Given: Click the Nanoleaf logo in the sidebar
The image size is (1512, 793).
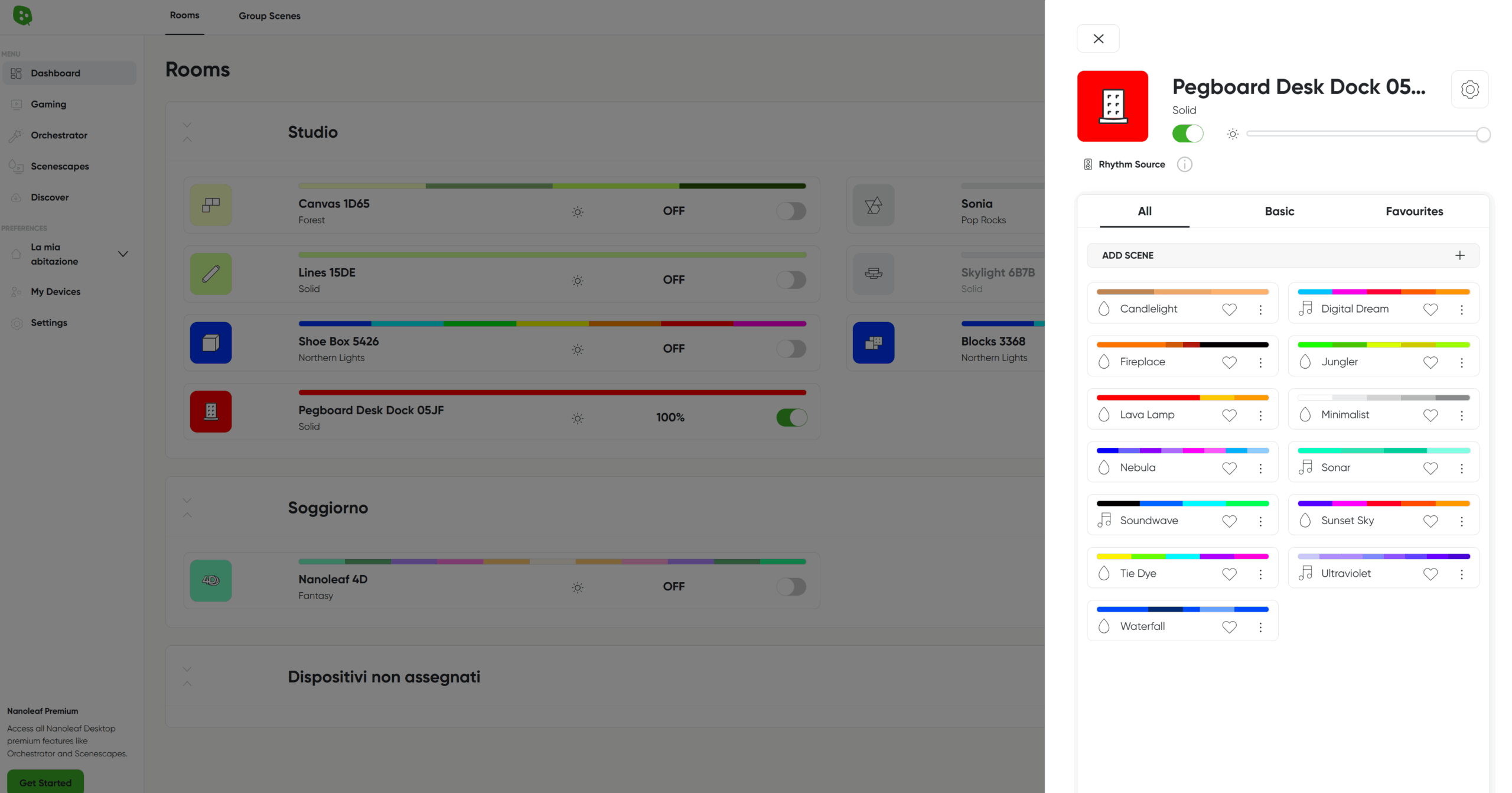Looking at the screenshot, I should point(22,15).
